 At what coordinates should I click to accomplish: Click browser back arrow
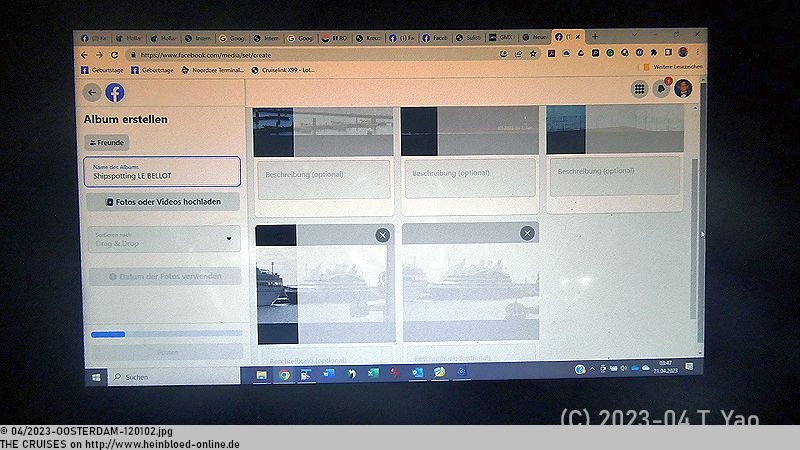85,55
